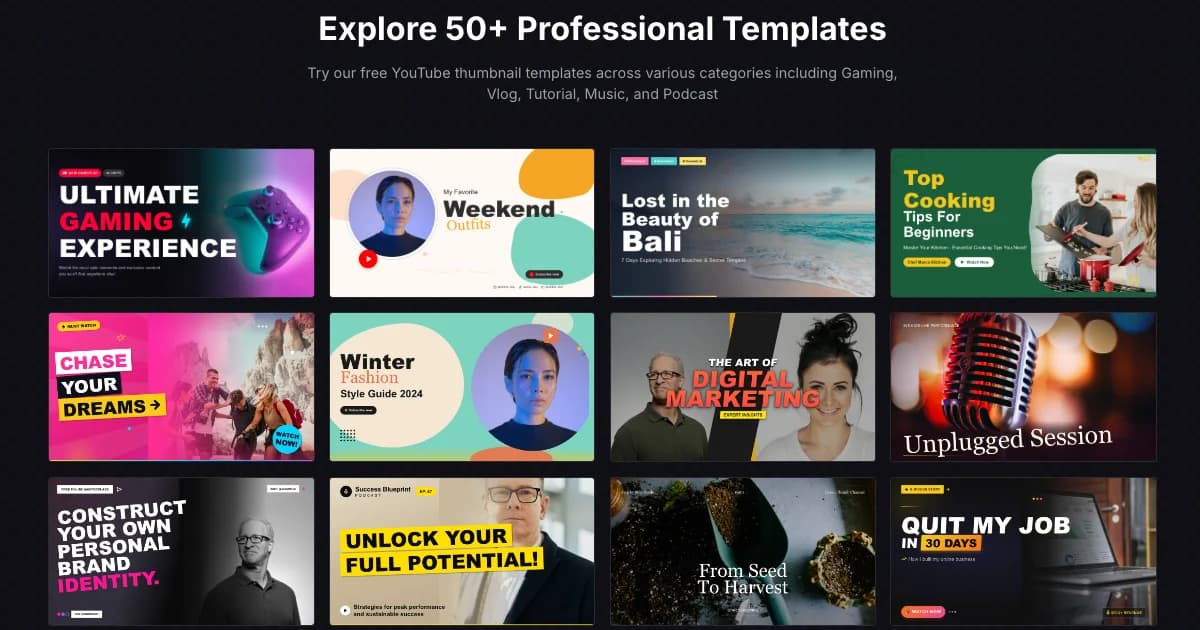
Task: Click the "Explore 50+ Professional Templates" heading
Action: (602, 29)
